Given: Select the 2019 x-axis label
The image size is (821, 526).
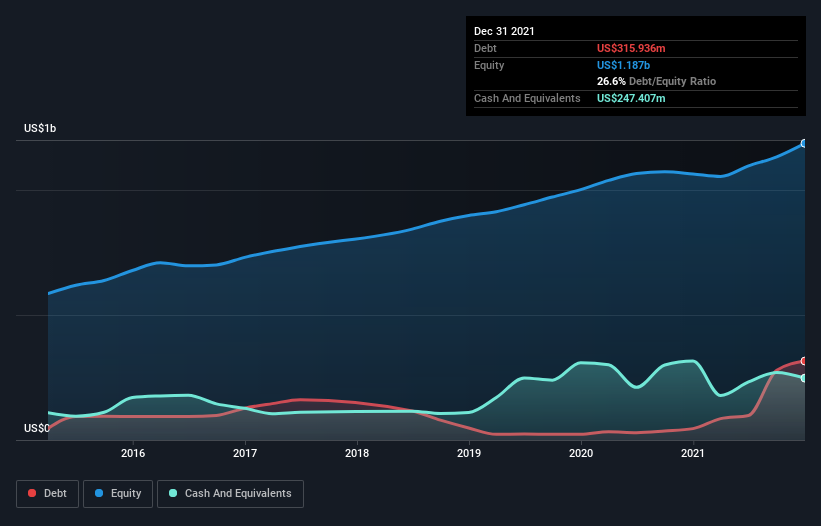Looking at the screenshot, I should pyautogui.click(x=469, y=453).
